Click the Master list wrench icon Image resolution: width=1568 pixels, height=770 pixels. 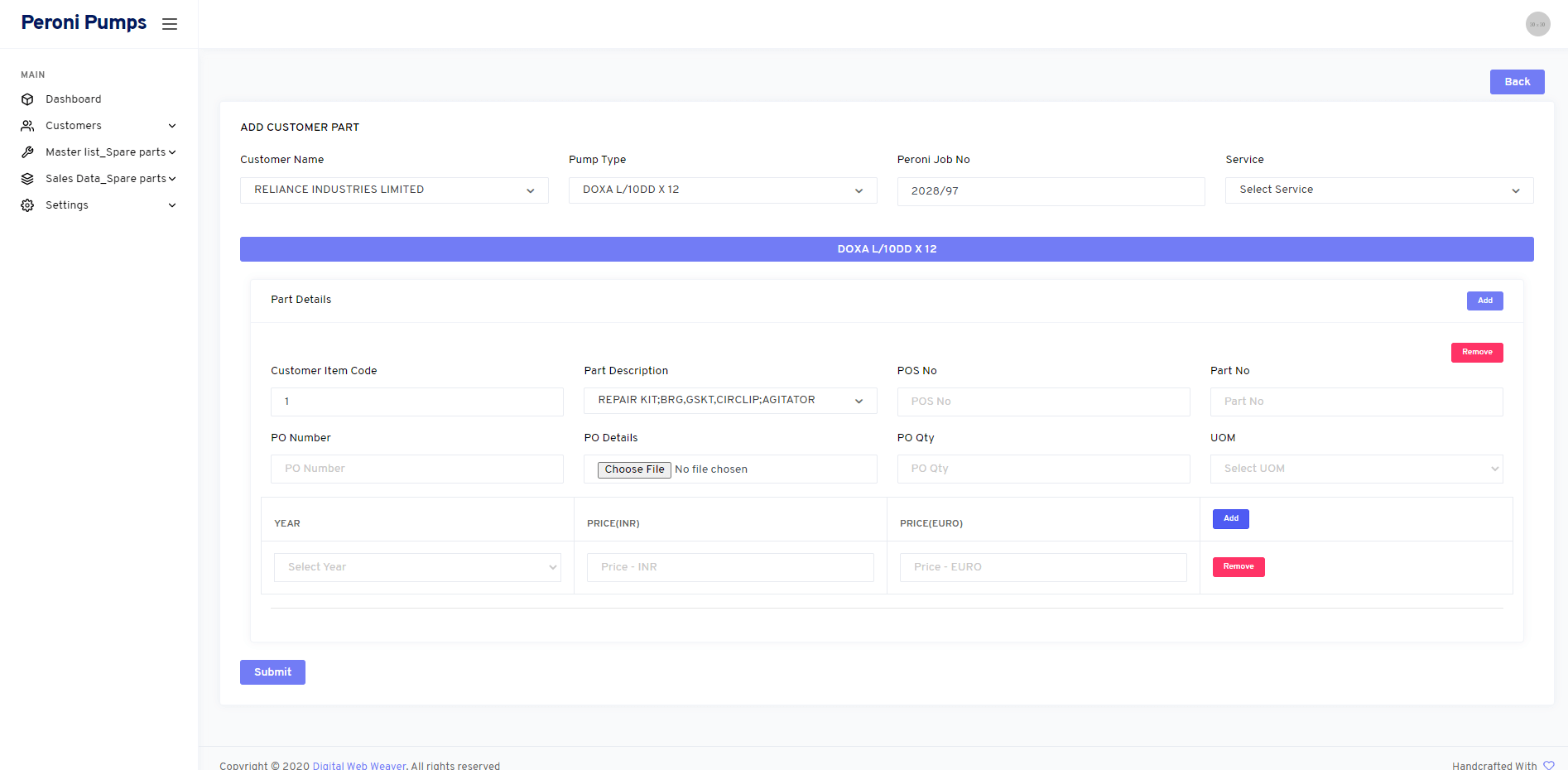[x=27, y=152]
